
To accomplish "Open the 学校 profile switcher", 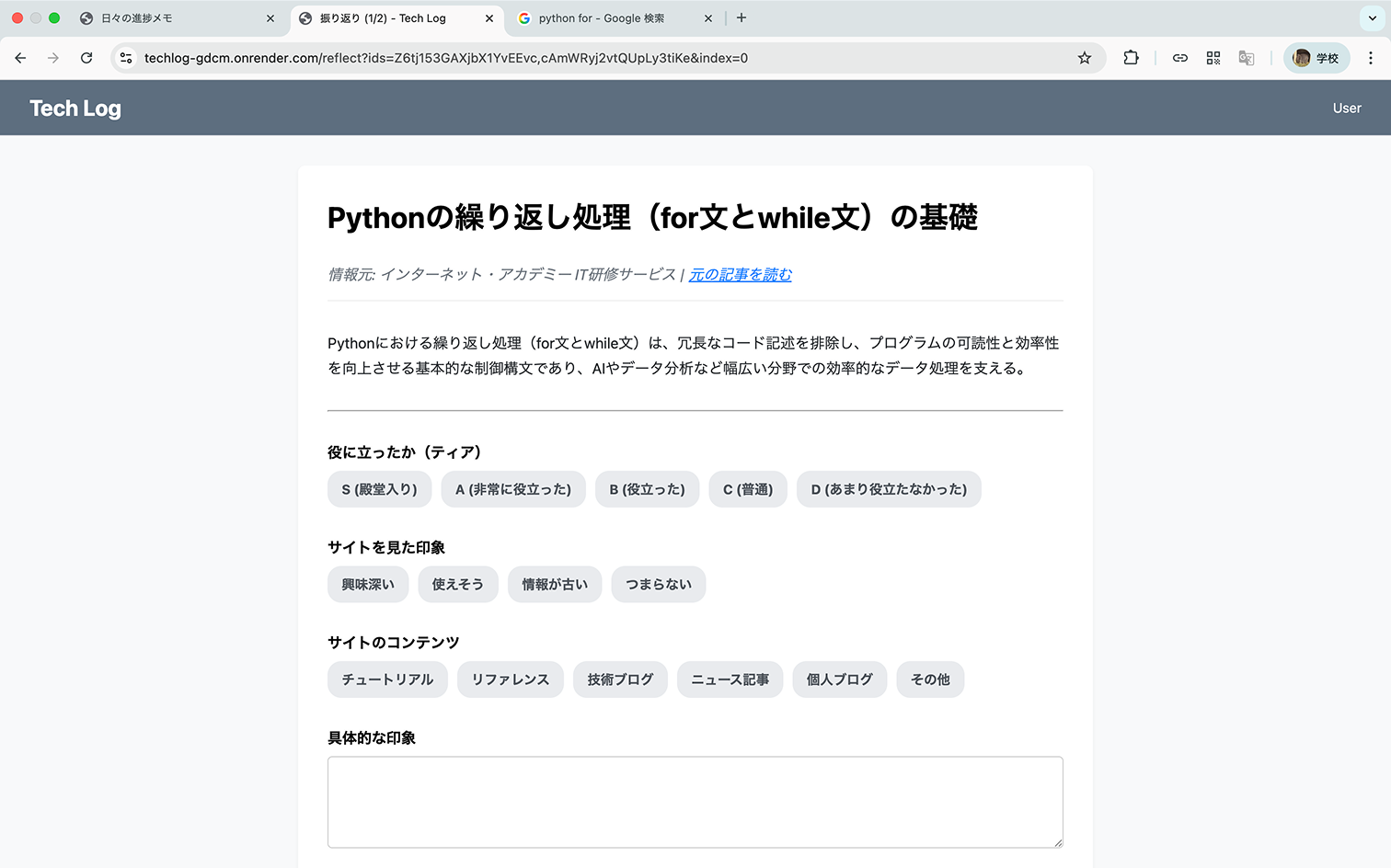I will coord(1316,57).
